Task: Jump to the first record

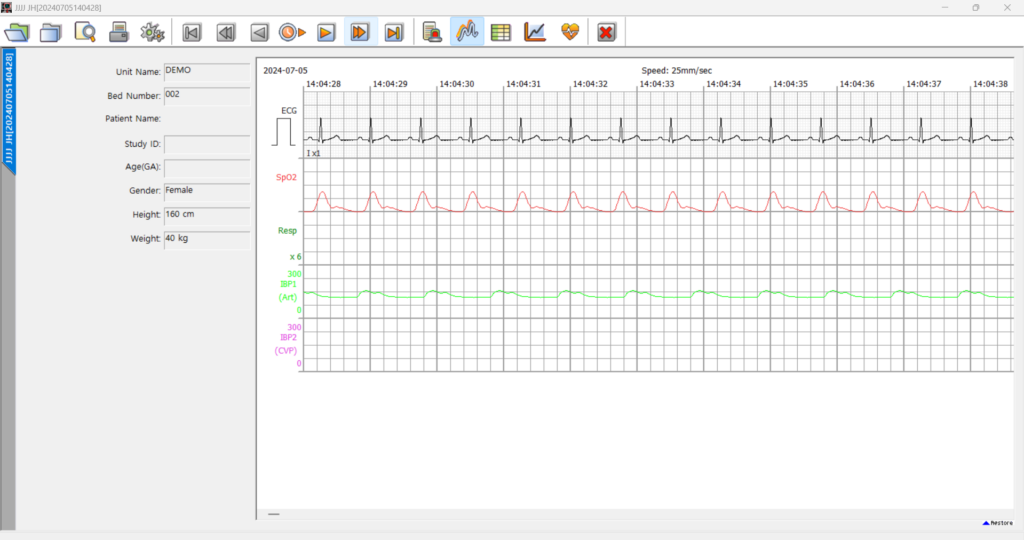Action: click(x=191, y=32)
